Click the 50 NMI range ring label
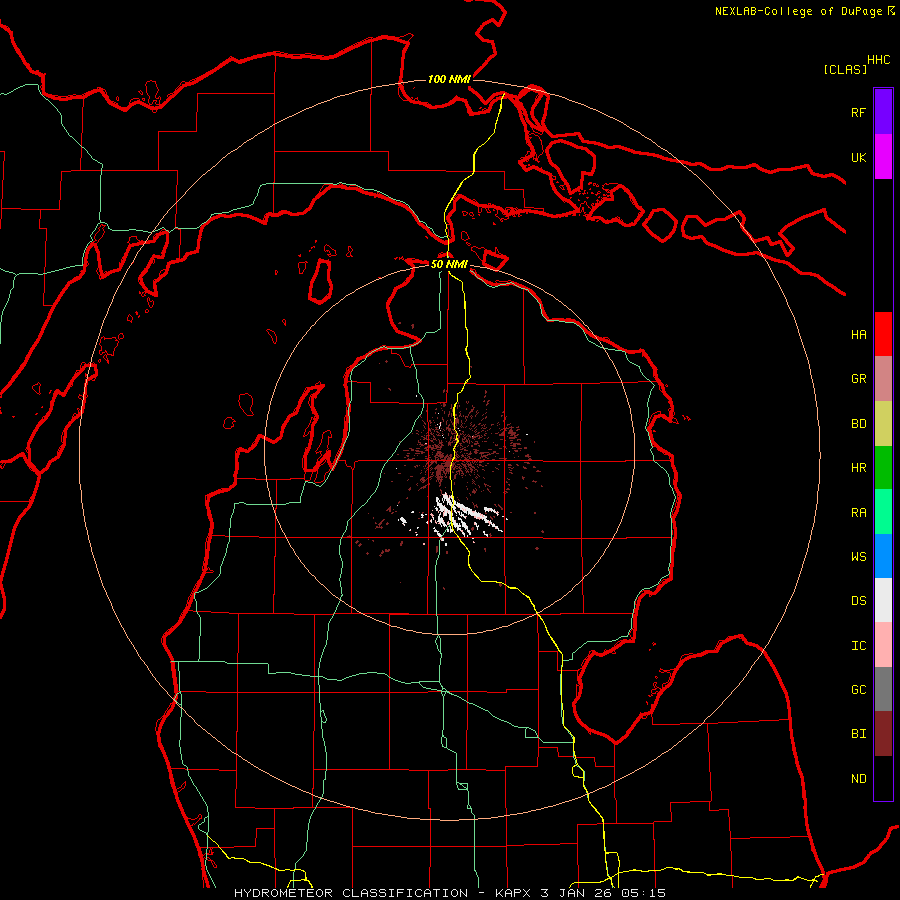 coord(449,264)
